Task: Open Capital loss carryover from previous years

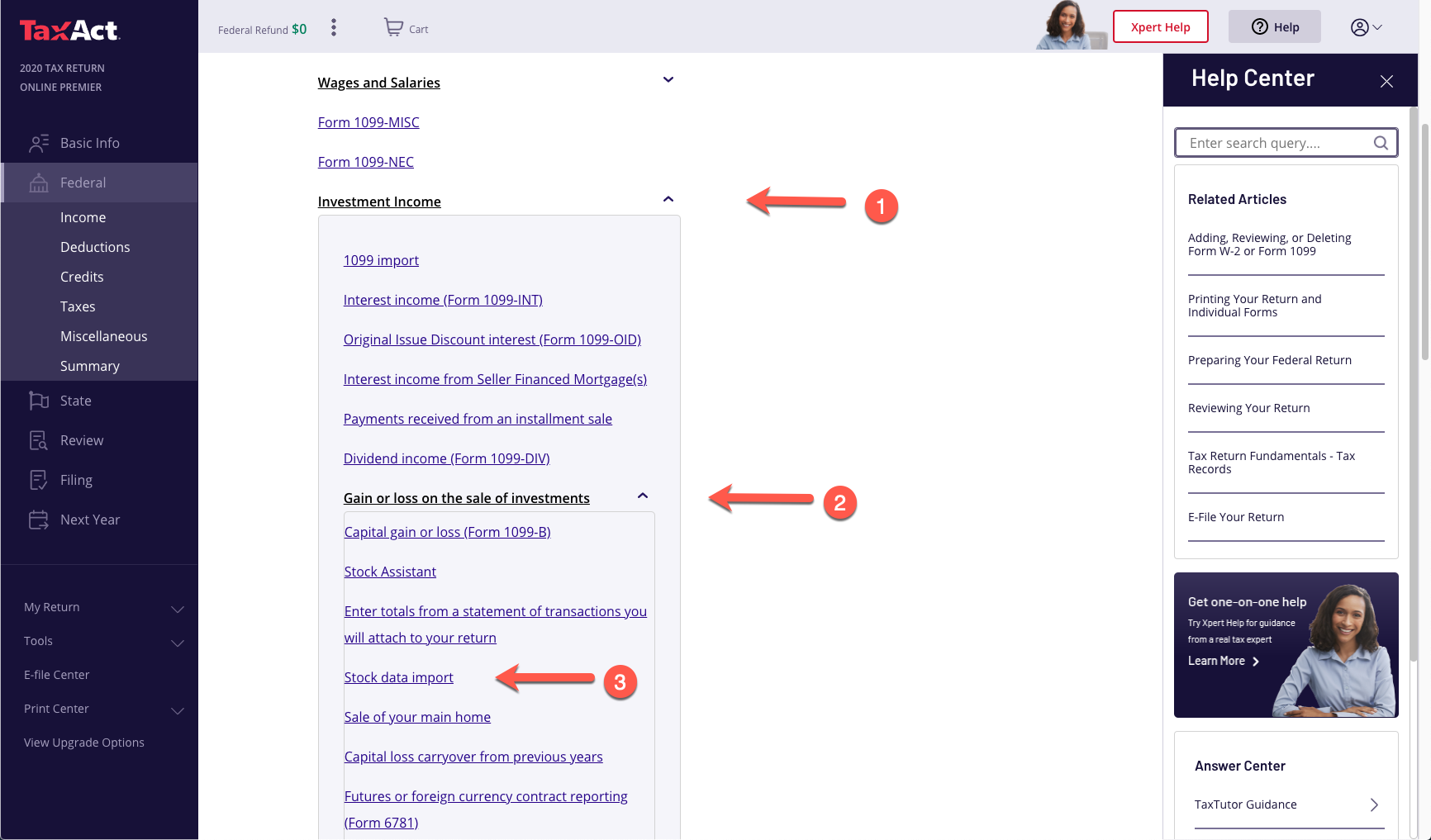Action: click(473, 757)
